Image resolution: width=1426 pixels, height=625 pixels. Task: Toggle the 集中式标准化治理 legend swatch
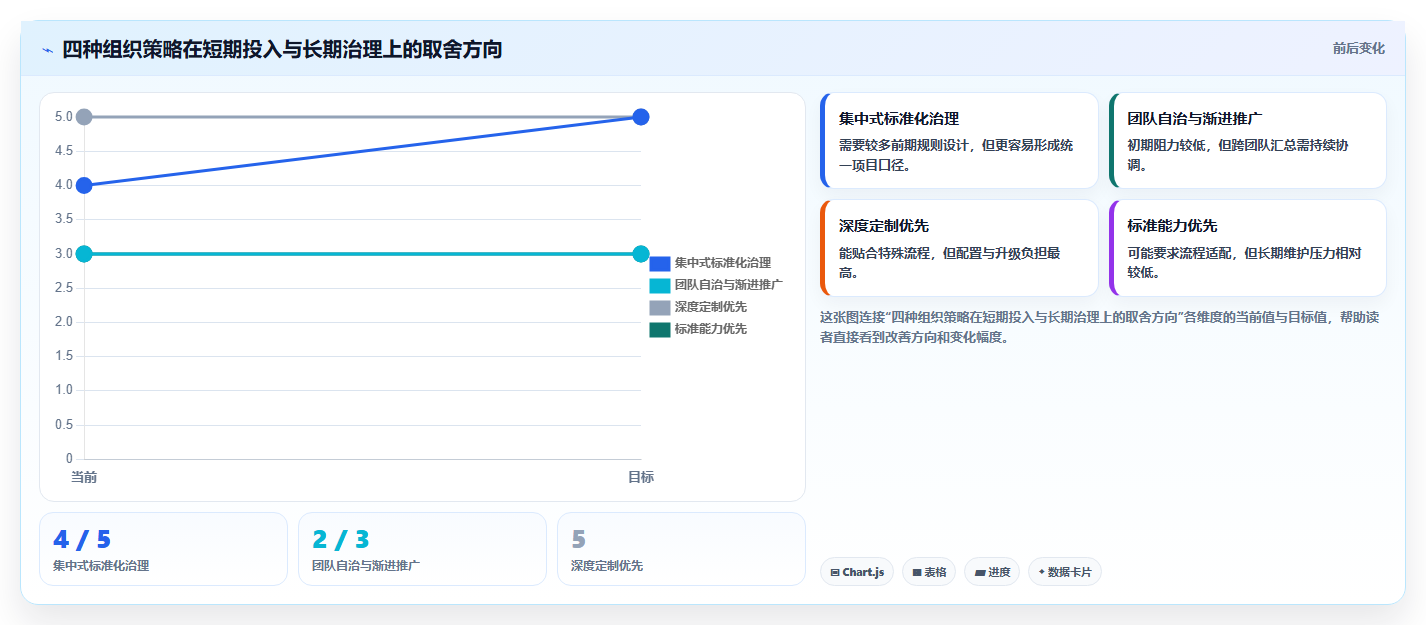pyautogui.click(x=660, y=263)
